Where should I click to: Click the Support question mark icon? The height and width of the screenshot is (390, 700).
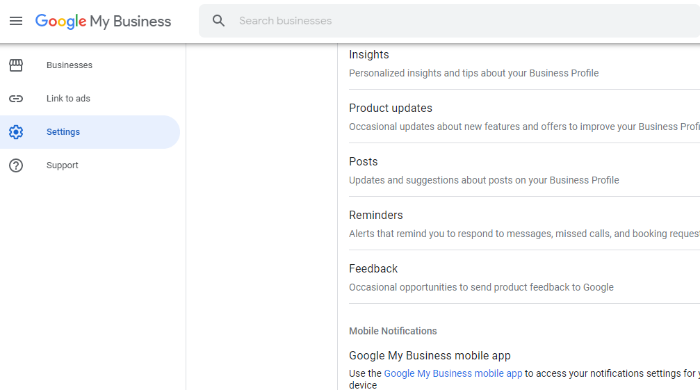point(16,166)
